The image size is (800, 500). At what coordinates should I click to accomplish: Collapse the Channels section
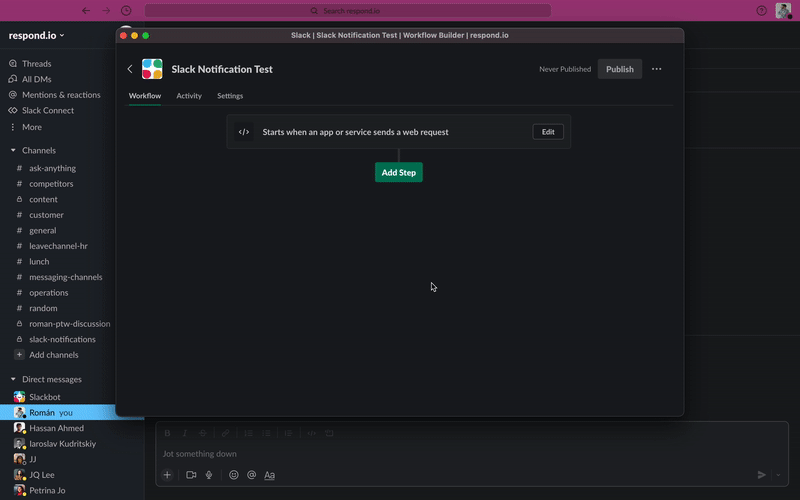(x=13, y=151)
